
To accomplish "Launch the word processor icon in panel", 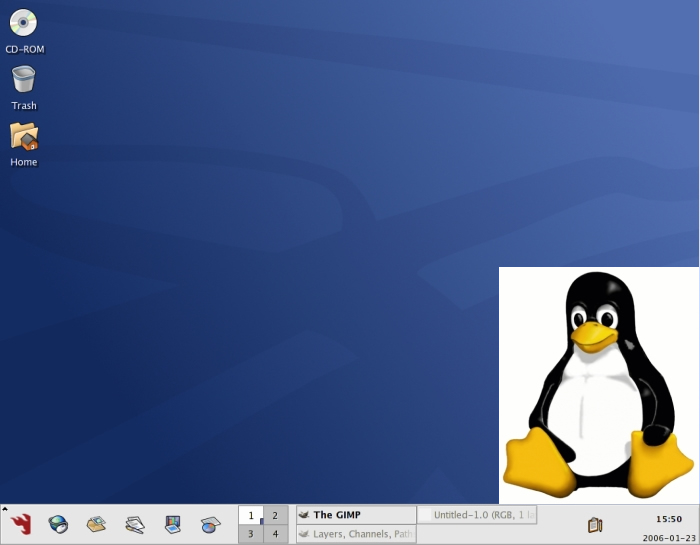I will coord(135,524).
